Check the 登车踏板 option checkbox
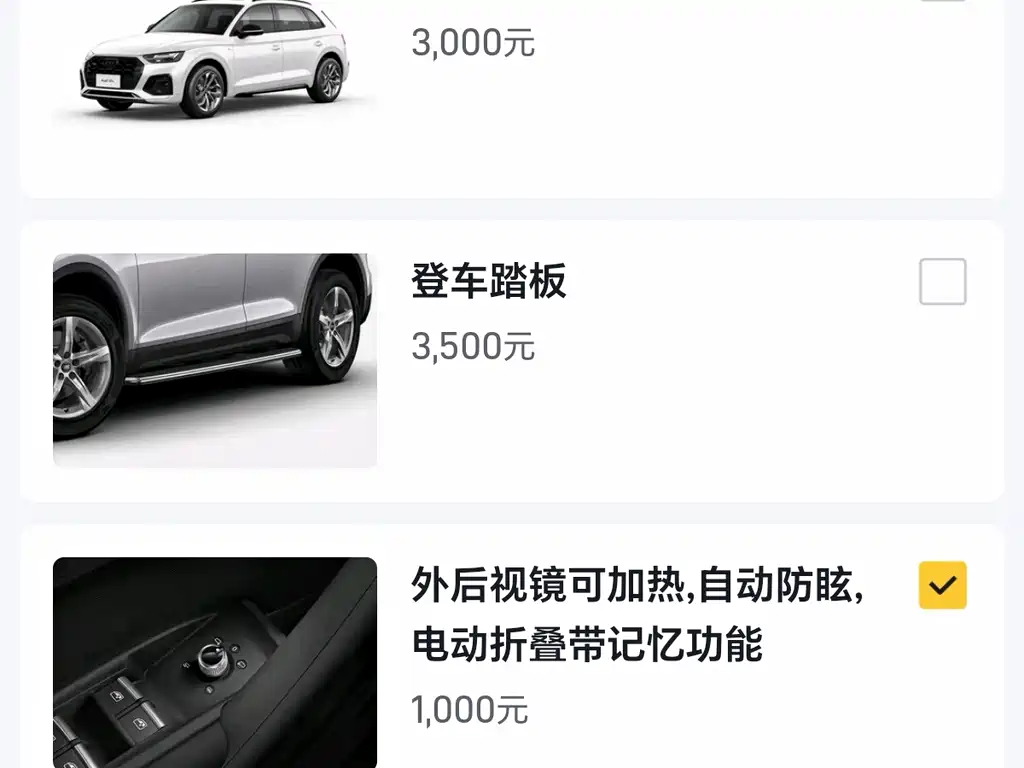 (942, 281)
